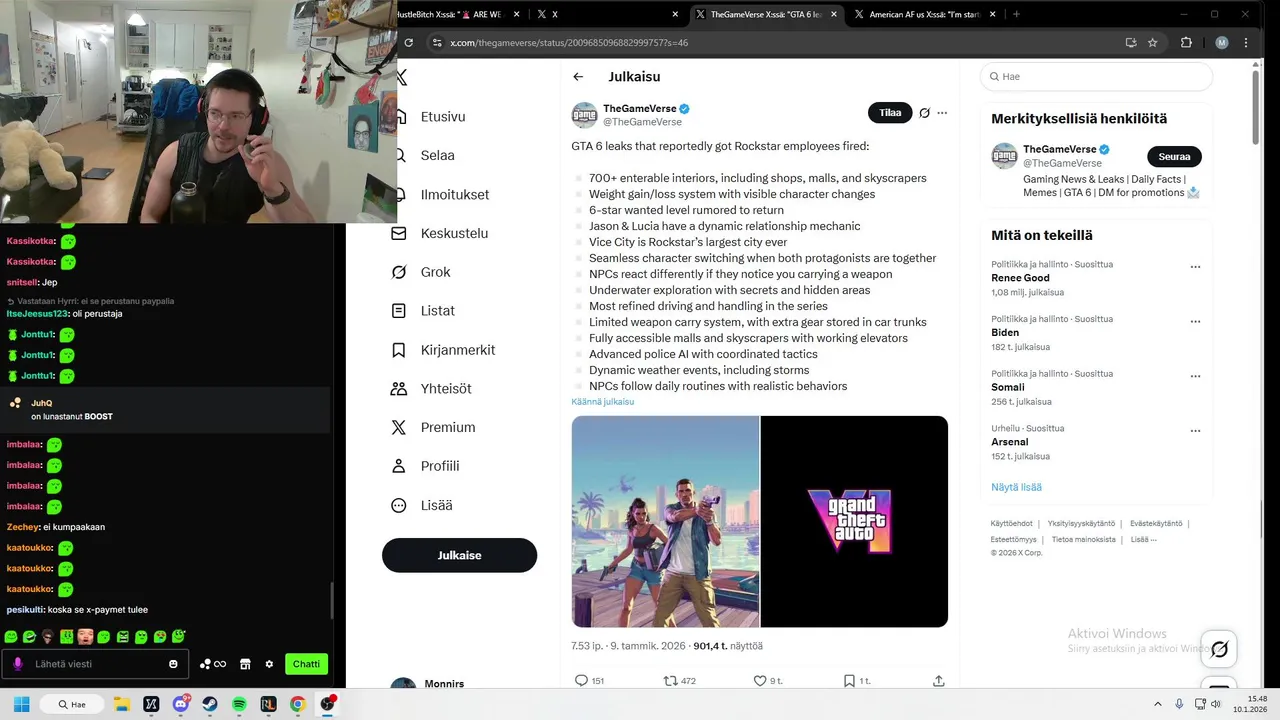Click Käännä julkaisu translate link

602,402
